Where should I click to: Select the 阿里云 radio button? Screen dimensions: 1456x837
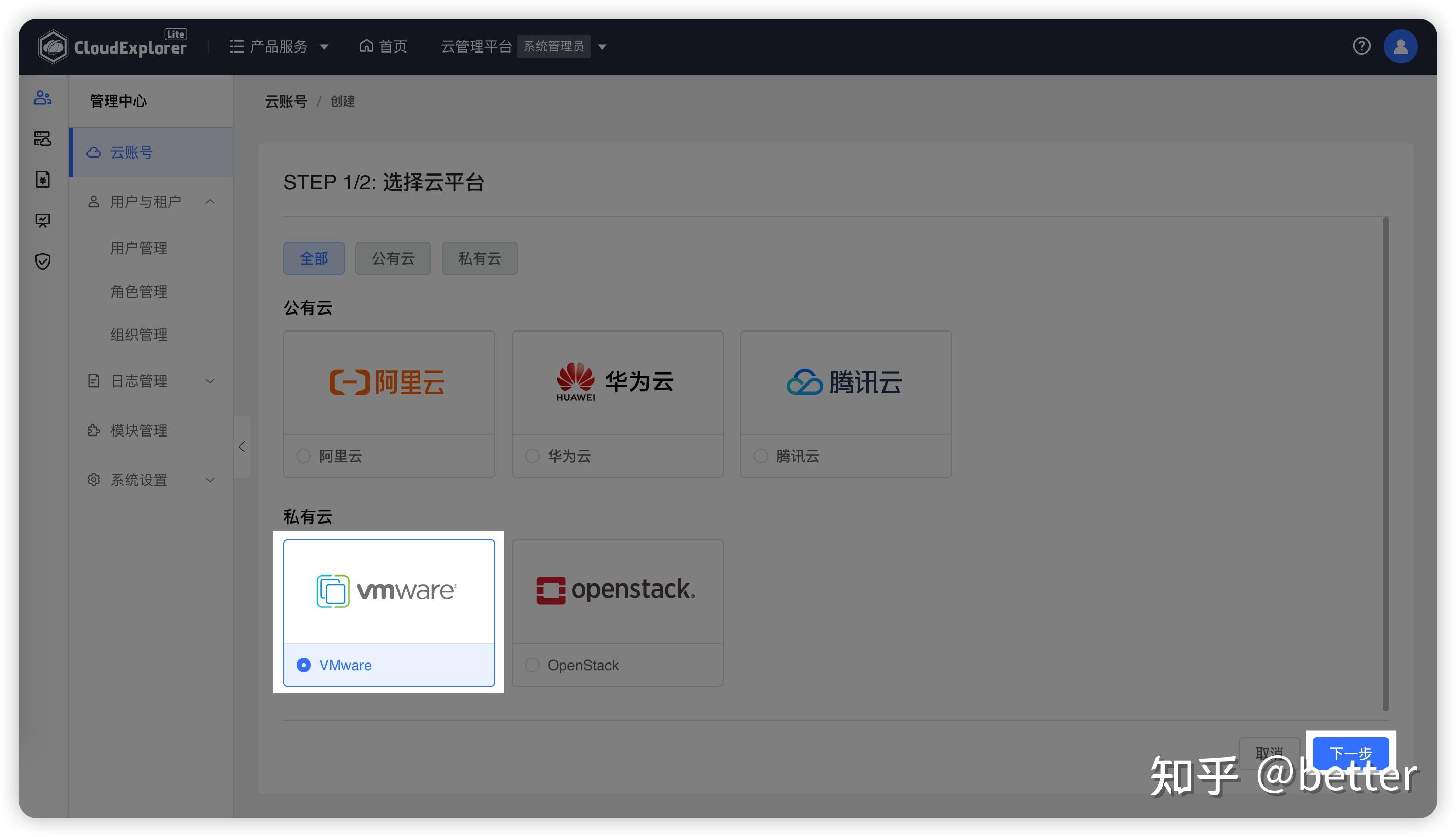(x=303, y=456)
